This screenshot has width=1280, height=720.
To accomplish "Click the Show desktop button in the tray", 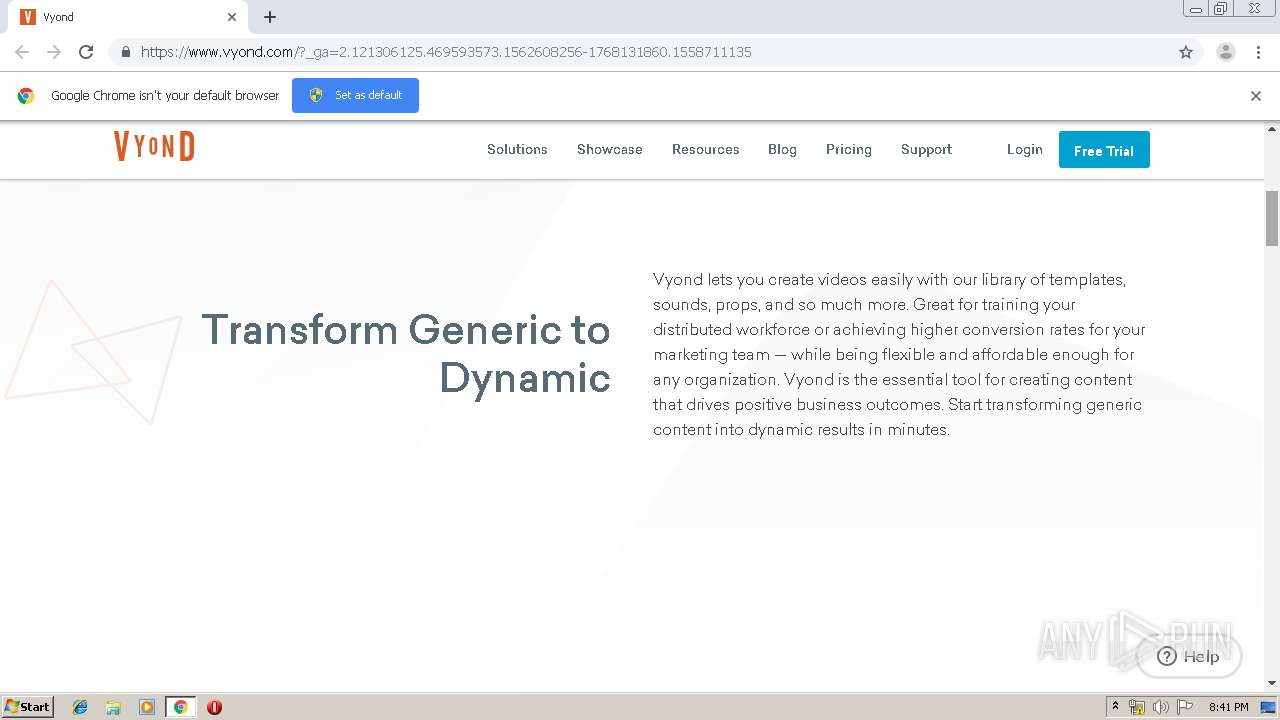I will (1269, 707).
